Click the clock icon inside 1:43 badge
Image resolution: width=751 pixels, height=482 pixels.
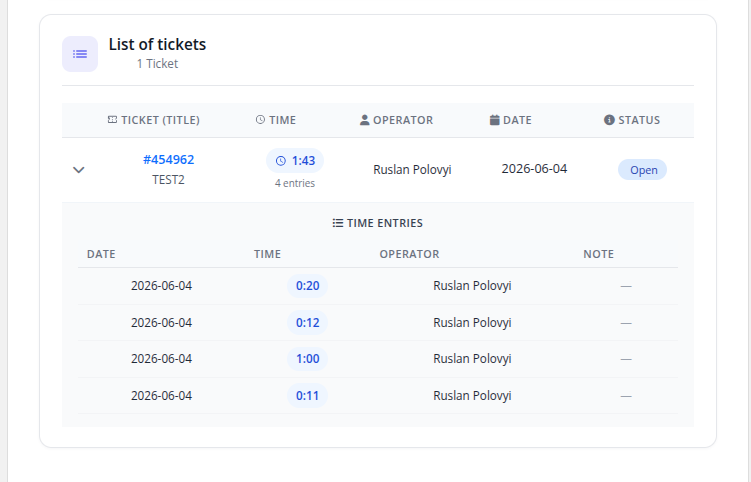(281, 161)
